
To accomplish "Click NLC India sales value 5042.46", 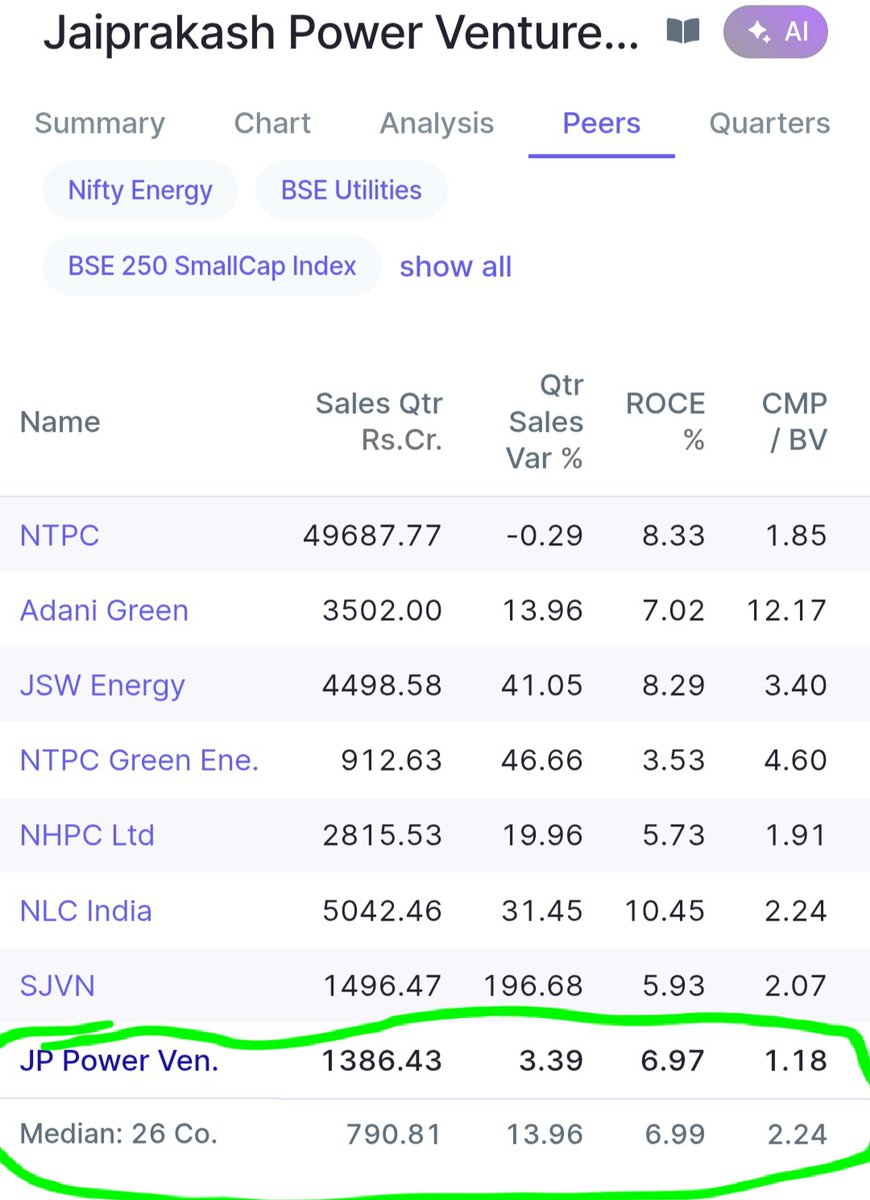I will click(382, 910).
